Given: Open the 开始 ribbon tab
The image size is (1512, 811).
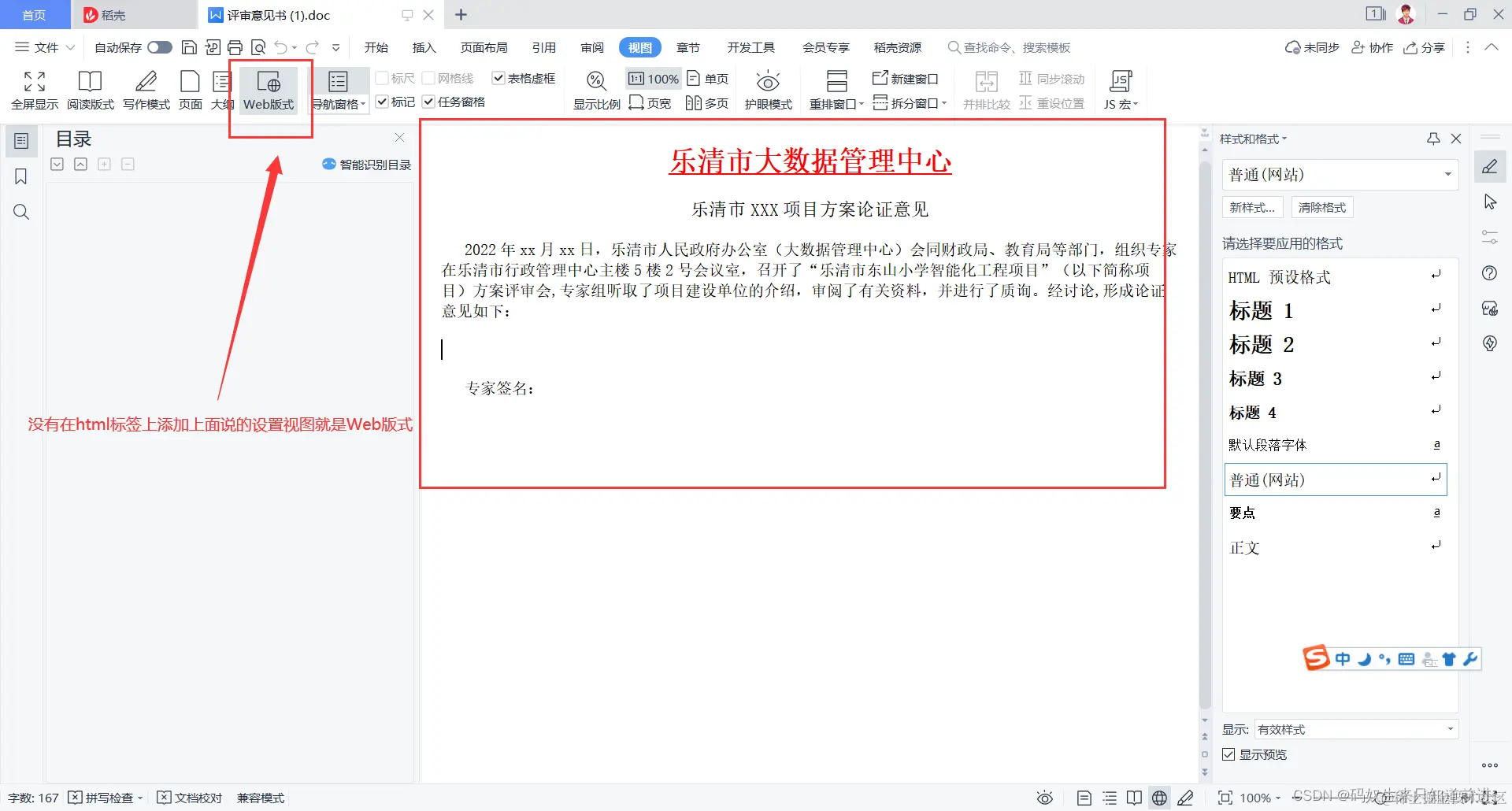Looking at the screenshot, I should [x=376, y=47].
